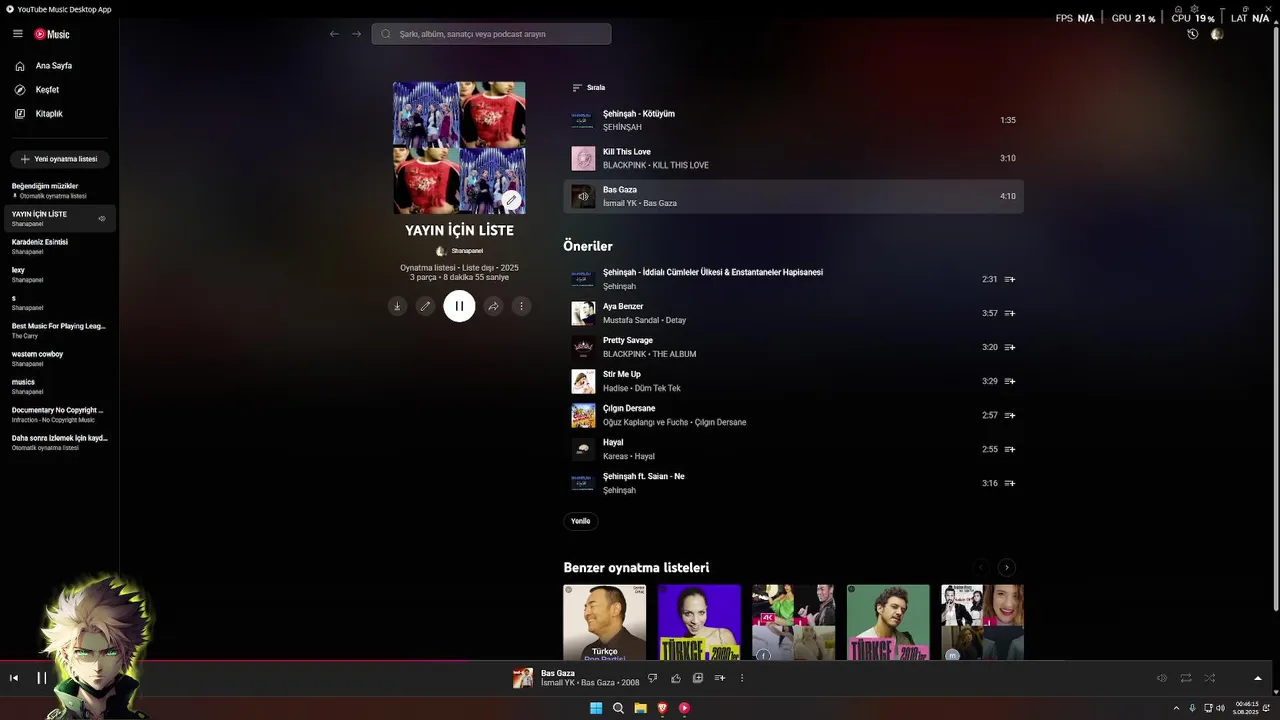The image size is (1280, 720).
Task: Click the Bas Gaza speaker thumbnail
Action: (583, 196)
